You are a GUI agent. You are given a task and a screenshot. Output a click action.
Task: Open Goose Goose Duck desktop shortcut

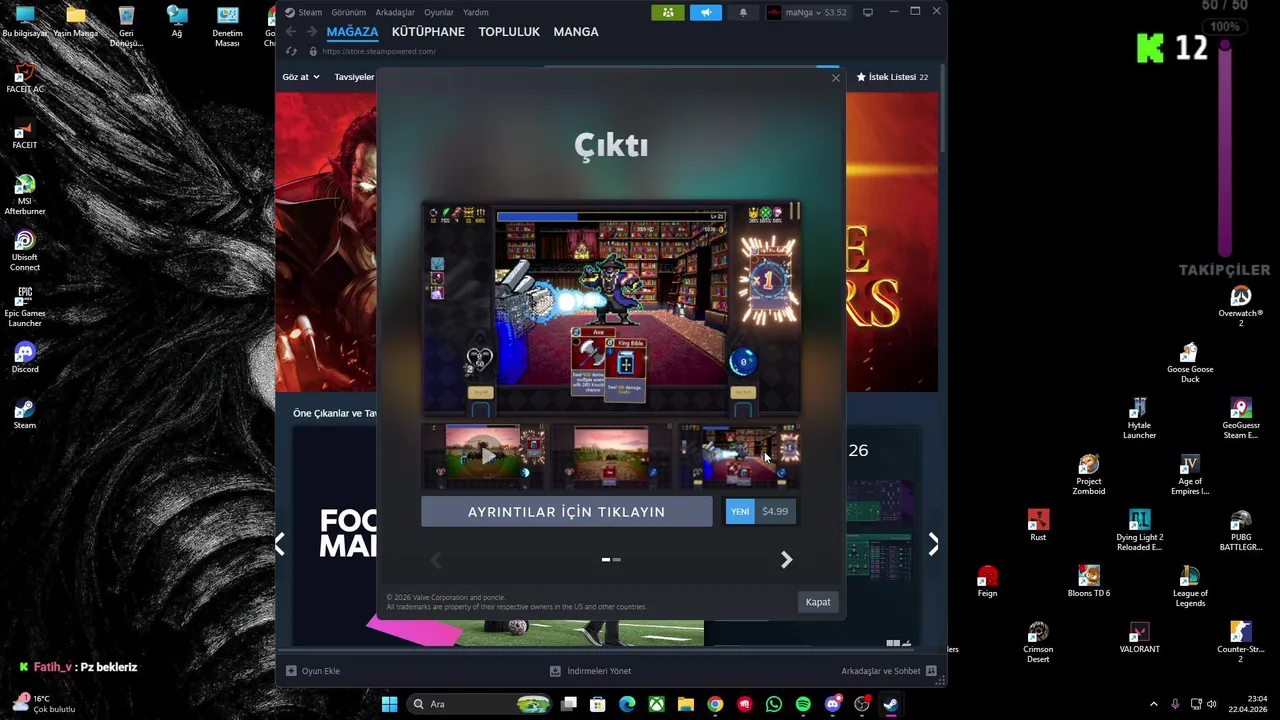click(x=1189, y=362)
